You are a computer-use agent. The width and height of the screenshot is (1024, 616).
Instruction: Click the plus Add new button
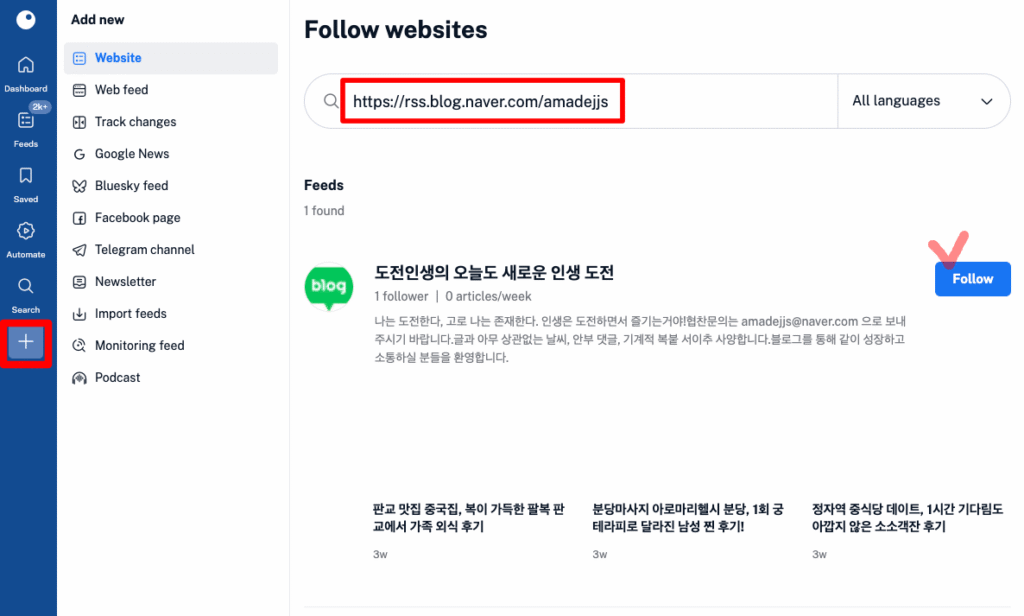[26, 342]
